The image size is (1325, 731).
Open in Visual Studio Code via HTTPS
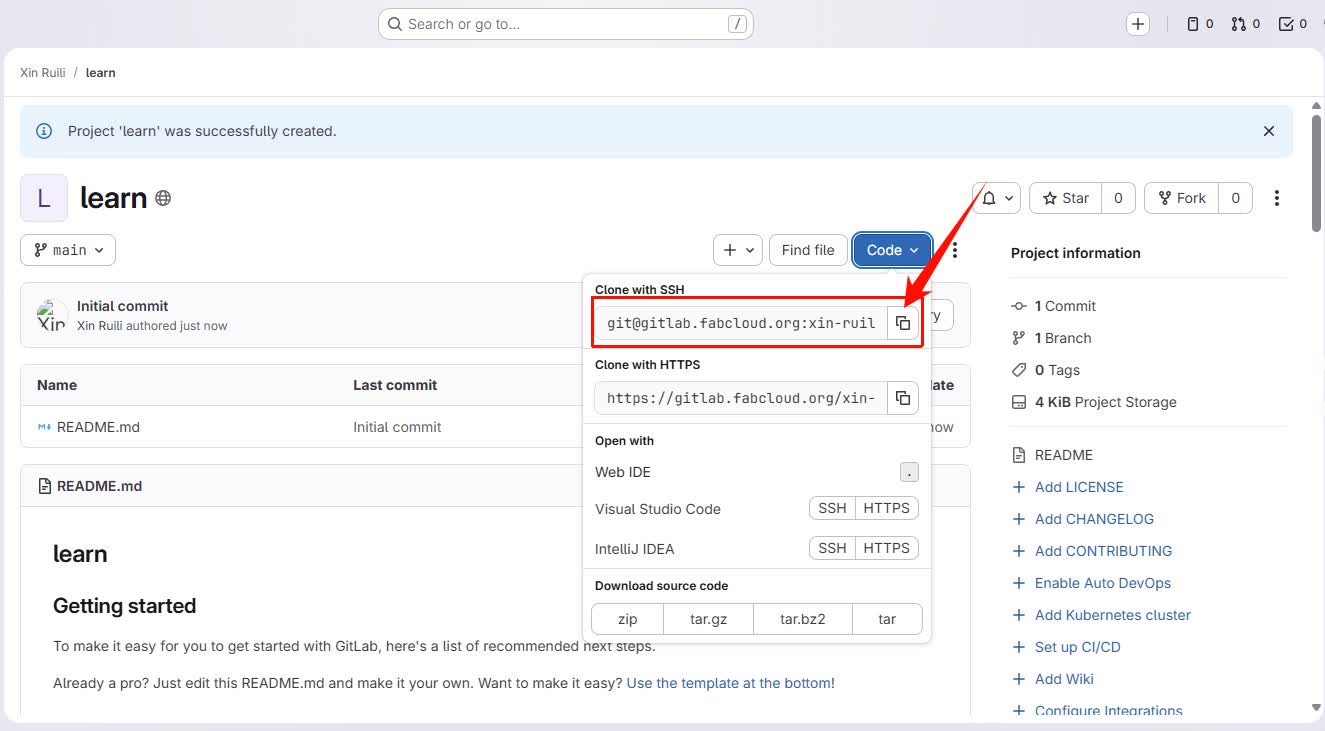(887, 508)
